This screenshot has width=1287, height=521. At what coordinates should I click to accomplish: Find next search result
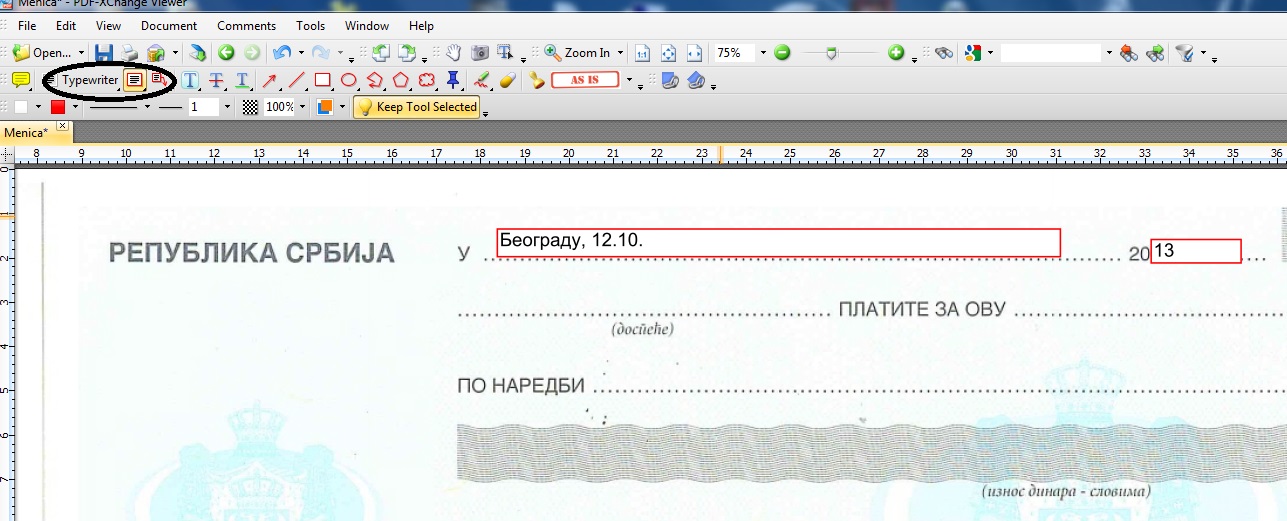[1155, 53]
